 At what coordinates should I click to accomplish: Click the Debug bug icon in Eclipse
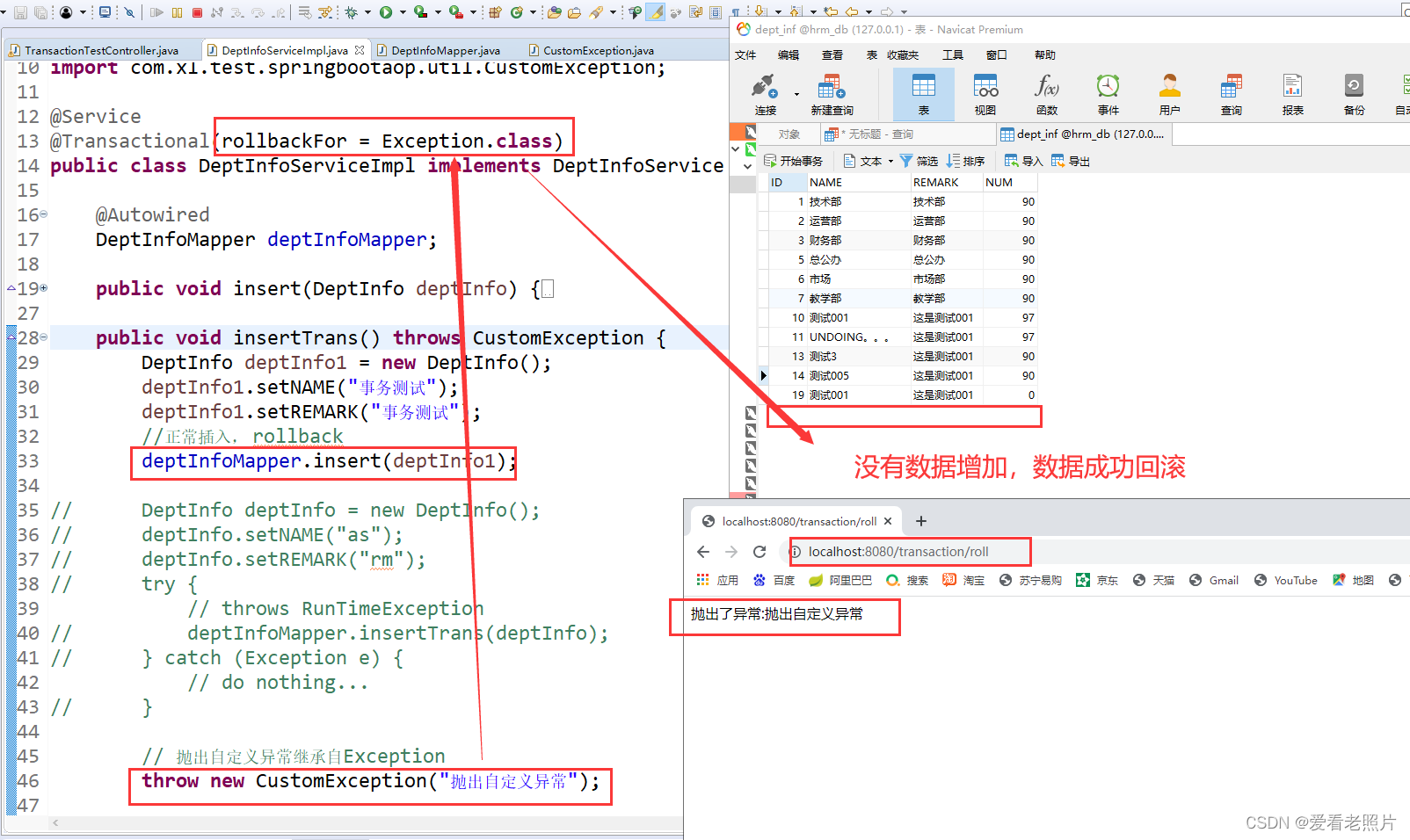(x=351, y=12)
